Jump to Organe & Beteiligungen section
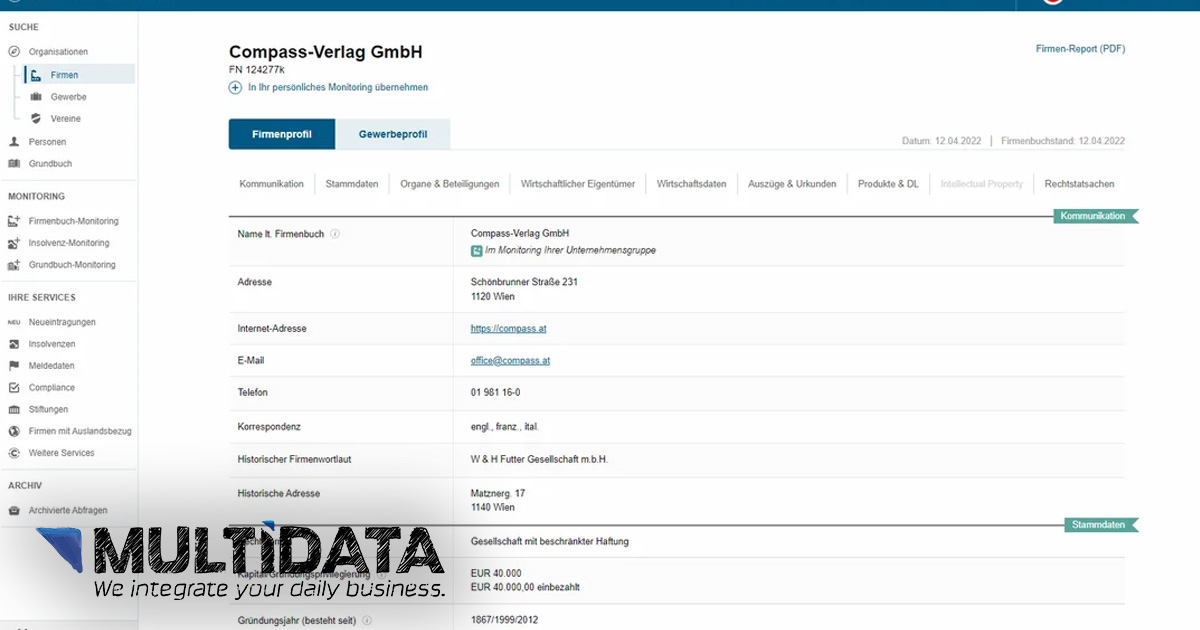Viewport: 1200px width, 630px height. coord(449,184)
